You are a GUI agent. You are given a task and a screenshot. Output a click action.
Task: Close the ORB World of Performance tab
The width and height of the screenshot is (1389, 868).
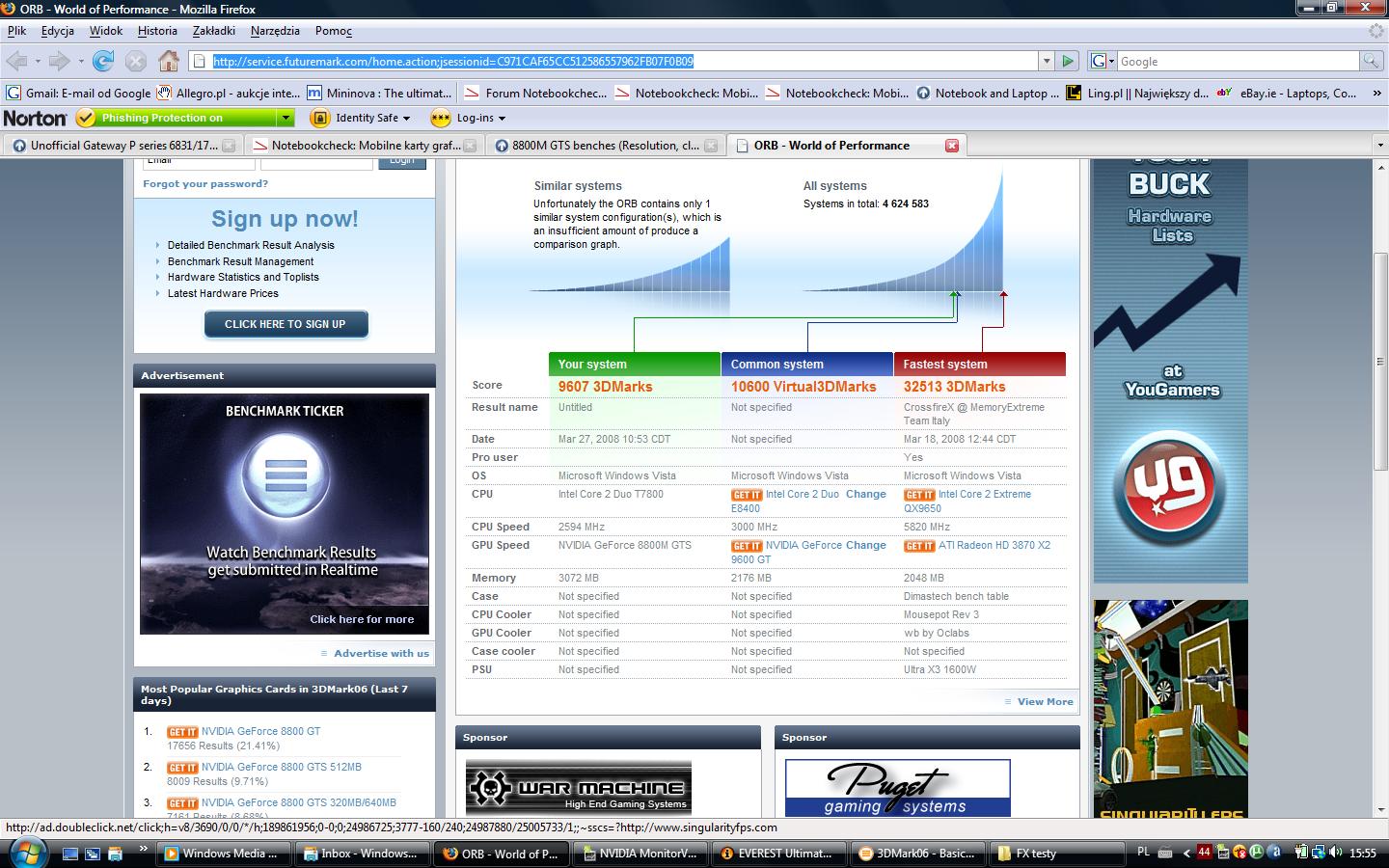pyautogui.click(x=952, y=146)
